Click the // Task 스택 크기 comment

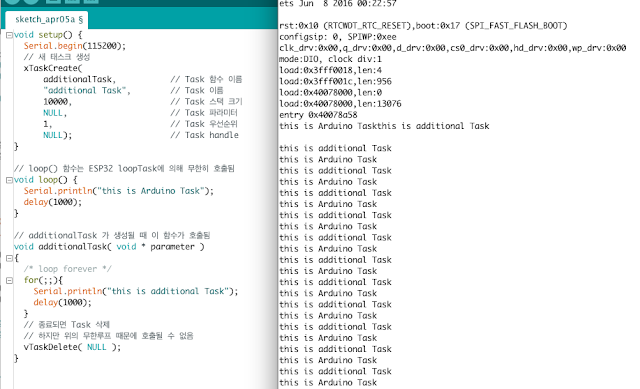[x=207, y=102]
